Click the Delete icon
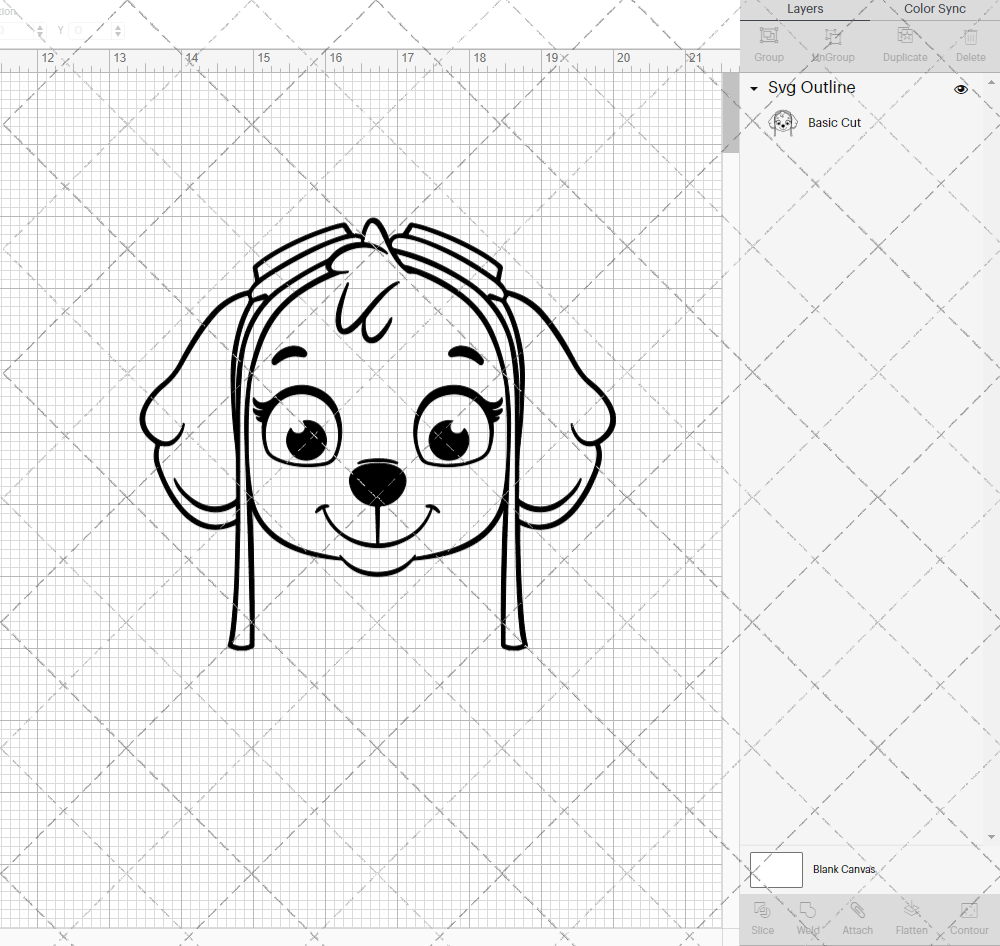The height and width of the screenshot is (946, 1000). click(x=969, y=43)
